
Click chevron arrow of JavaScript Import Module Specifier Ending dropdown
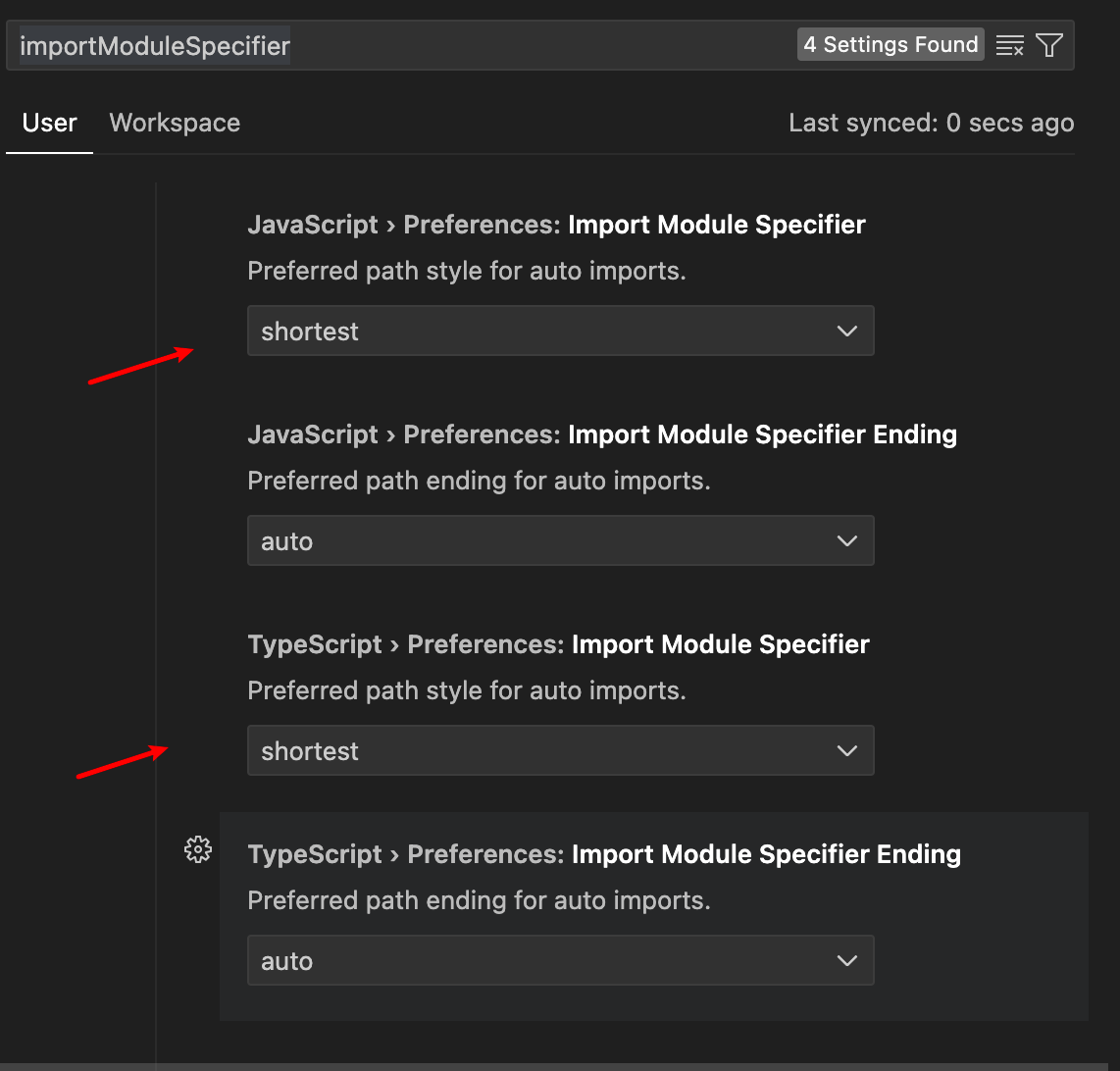(x=847, y=541)
